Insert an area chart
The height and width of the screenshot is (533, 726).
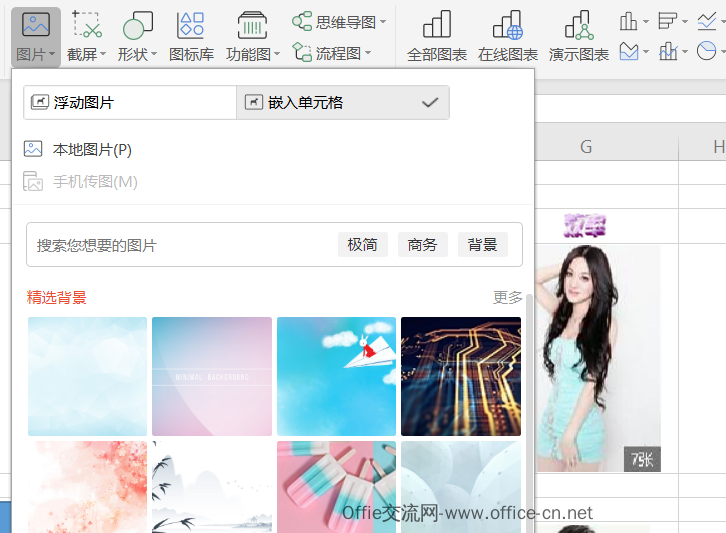(629, 51)
